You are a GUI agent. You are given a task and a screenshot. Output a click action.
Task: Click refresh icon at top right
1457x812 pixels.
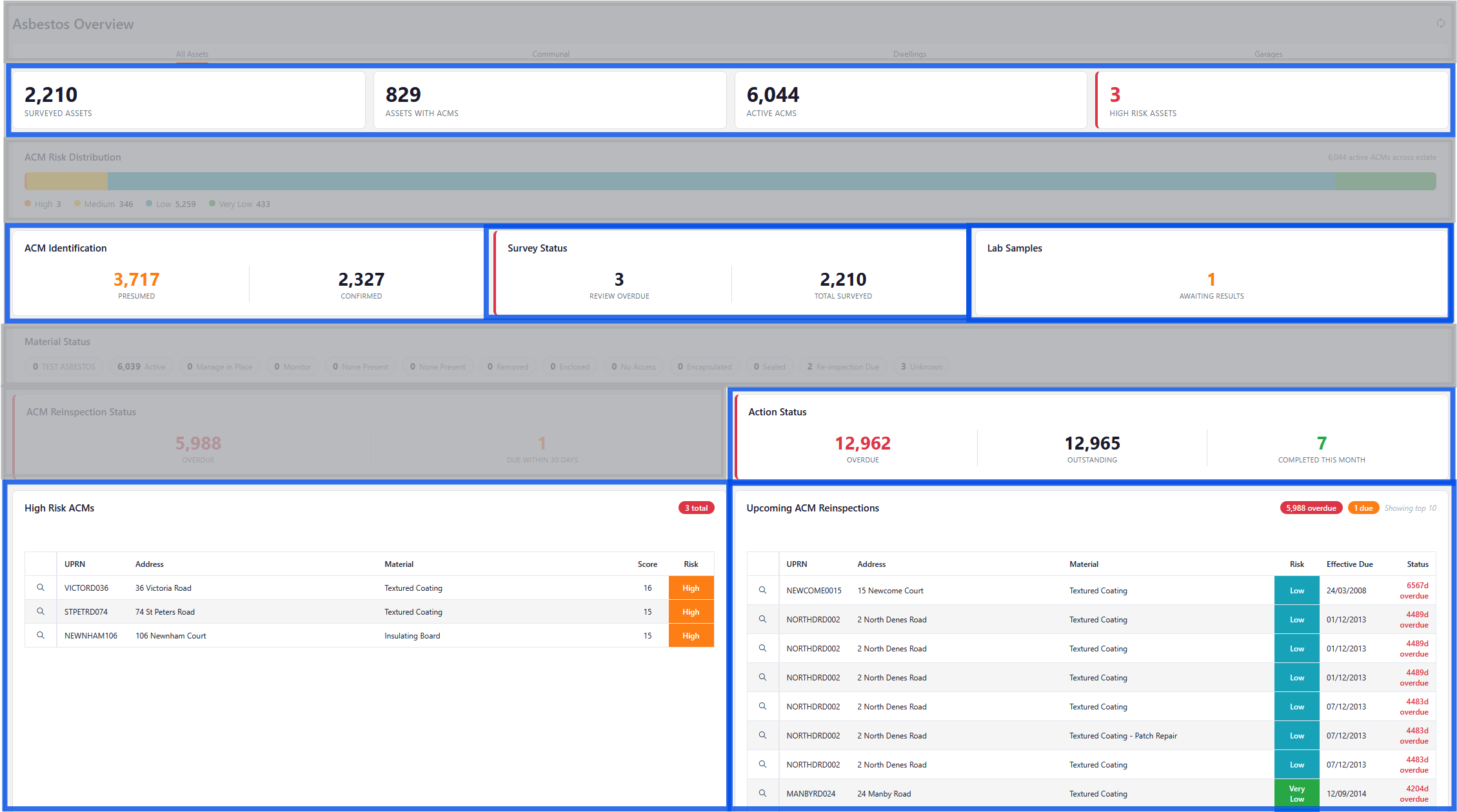(x=1440, y=23)
